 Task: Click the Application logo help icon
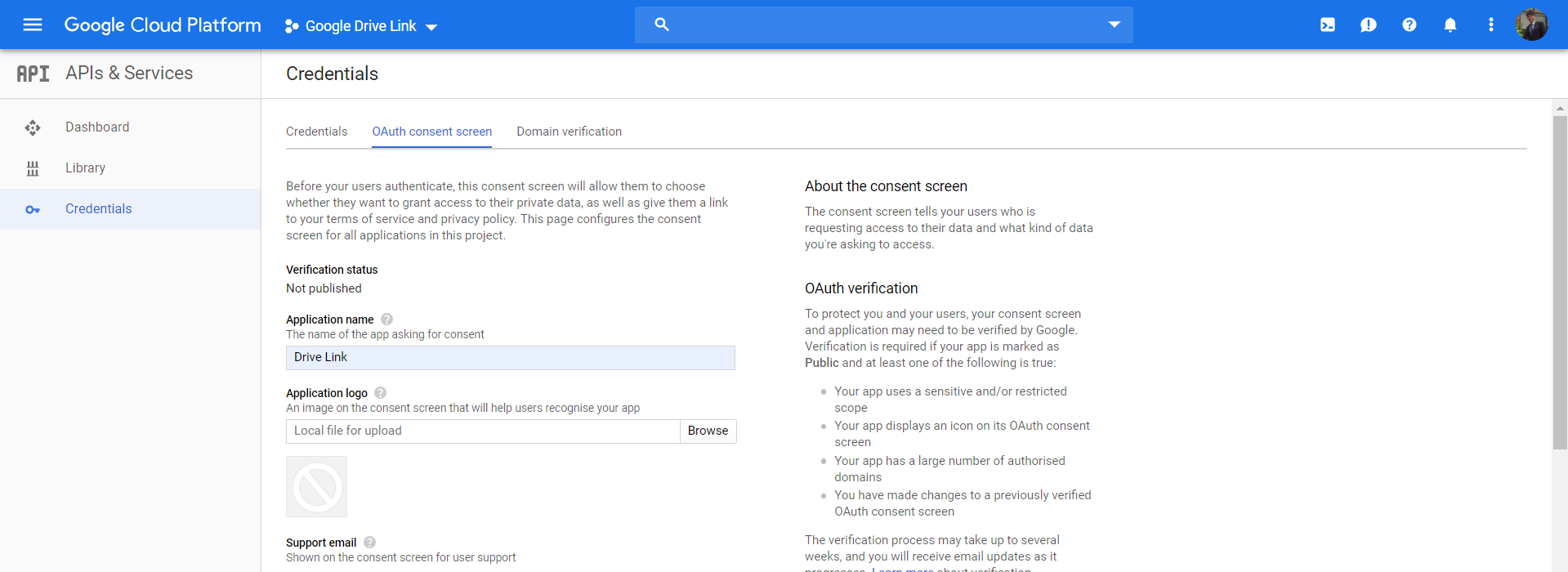pos(381,393)
